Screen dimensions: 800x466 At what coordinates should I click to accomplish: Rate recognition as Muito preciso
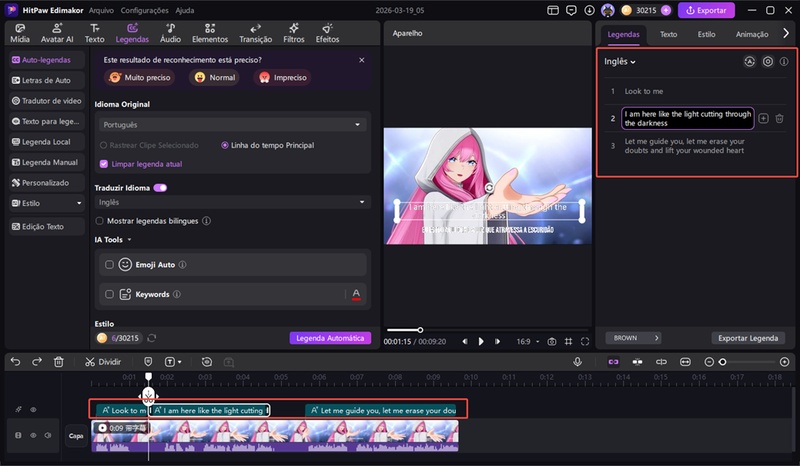(x=140, y=78)
